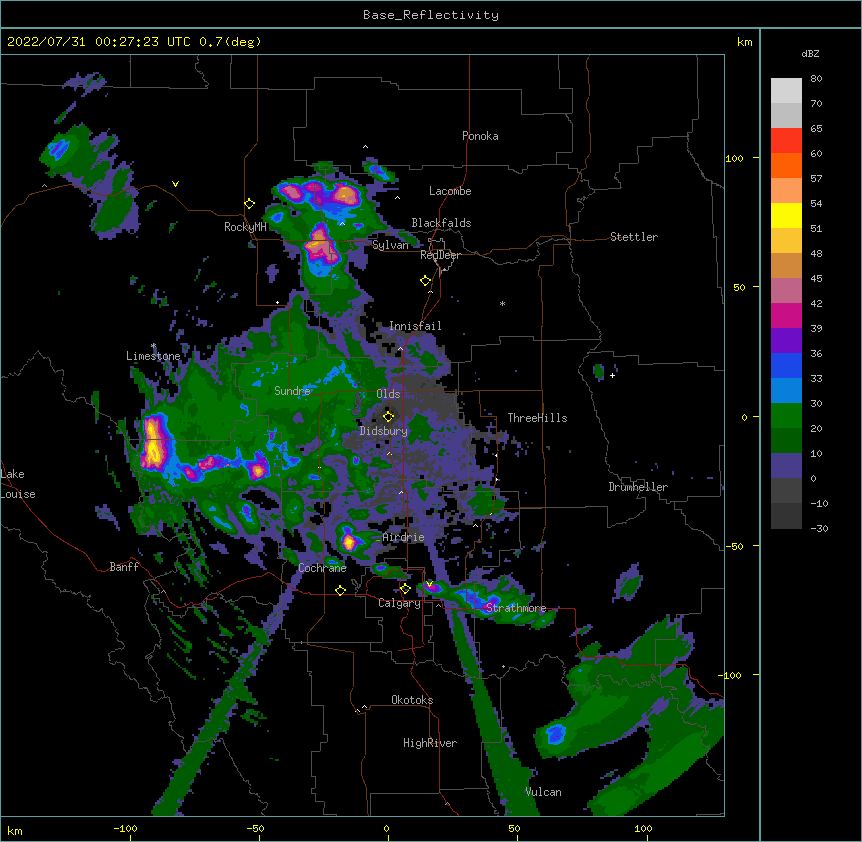Viewport: 862px width, 842px height.
Task: Click the Cochrane label
Action: [322, 568]
